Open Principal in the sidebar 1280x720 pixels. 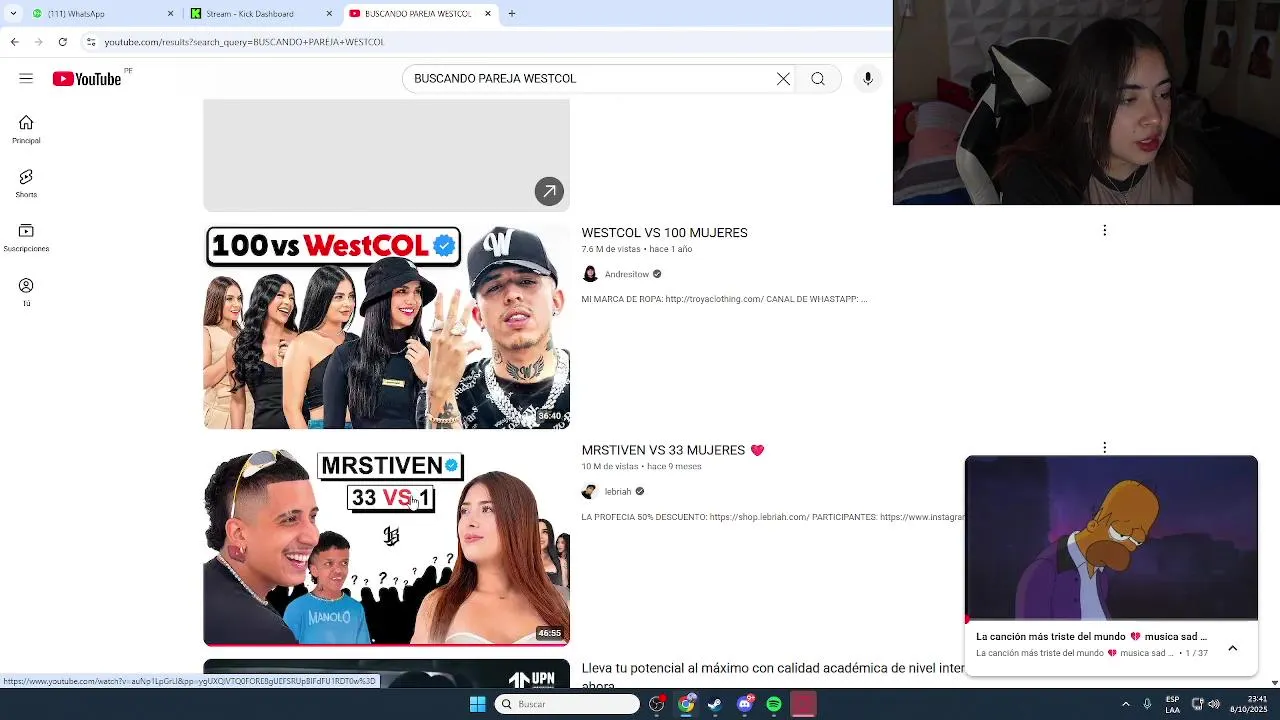(x=26, y=129)
